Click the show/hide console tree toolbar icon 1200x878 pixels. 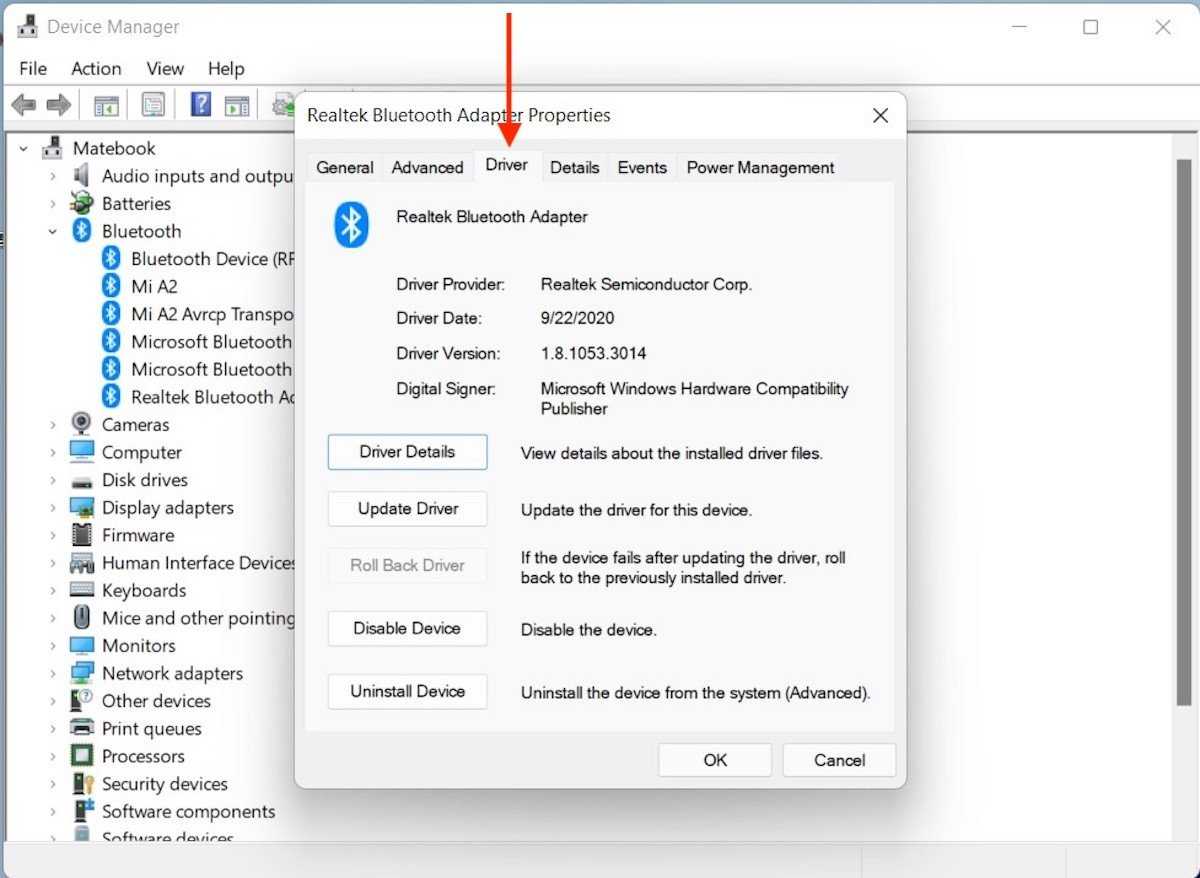[x=106, y=105]
